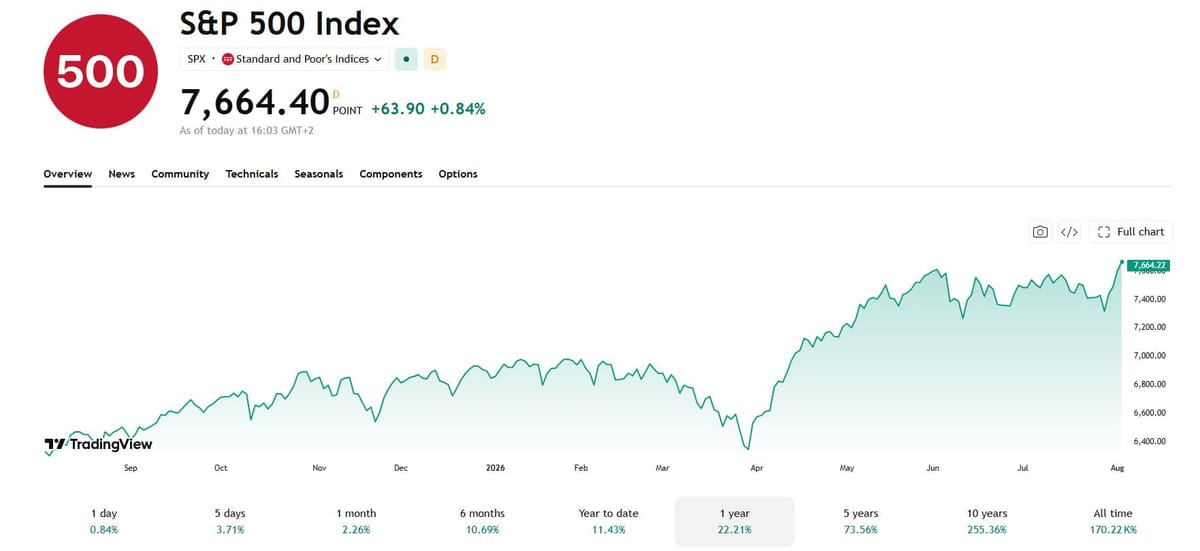
Task: Select the 1 day range
Action: pyautogui.click(x=103, y=521)
